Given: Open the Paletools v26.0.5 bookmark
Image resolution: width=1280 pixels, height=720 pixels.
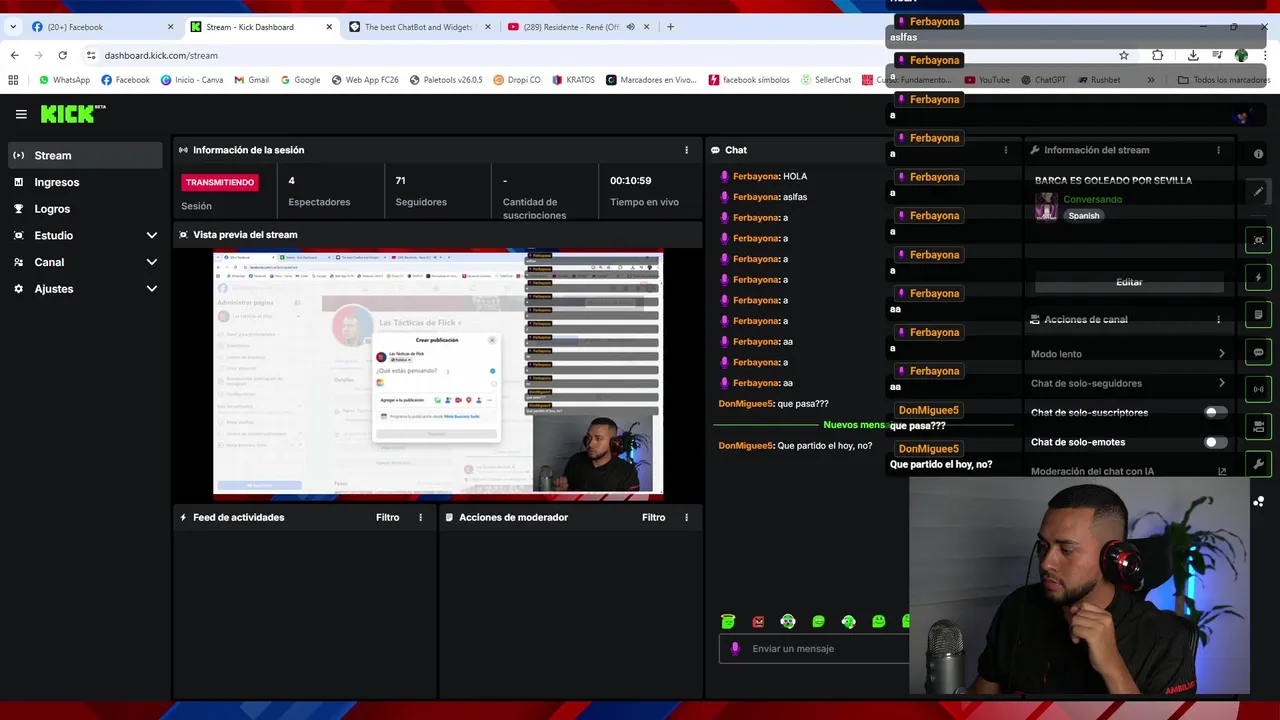Looking at the screenshot, I should (445, 80).
